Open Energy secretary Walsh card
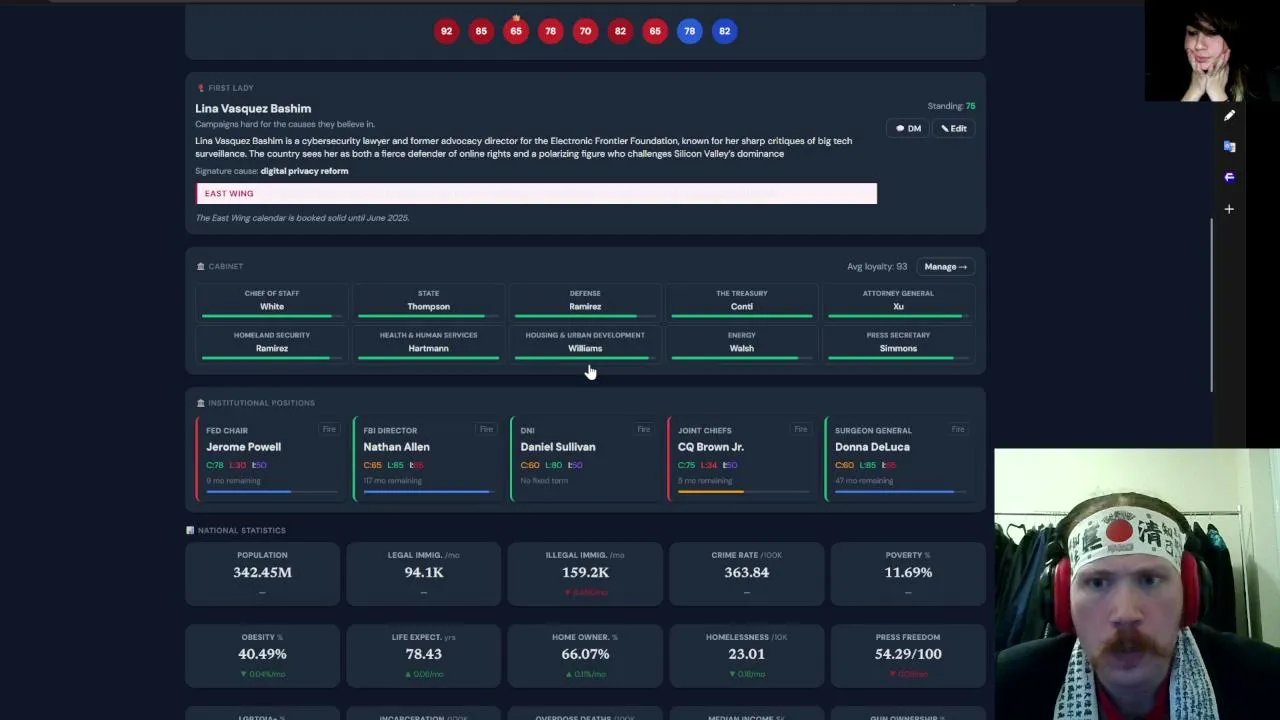Image resolution: width=1280 pixels, height=720 pixels. click(x=742, y=346)
